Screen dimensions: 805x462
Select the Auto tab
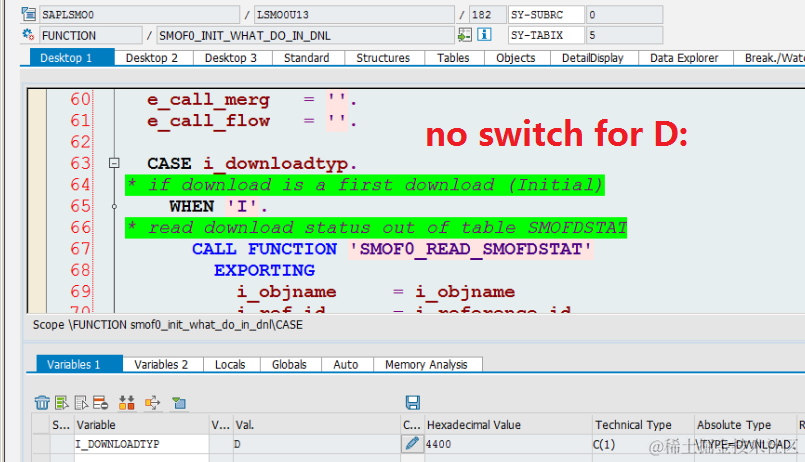pos(346,364)
